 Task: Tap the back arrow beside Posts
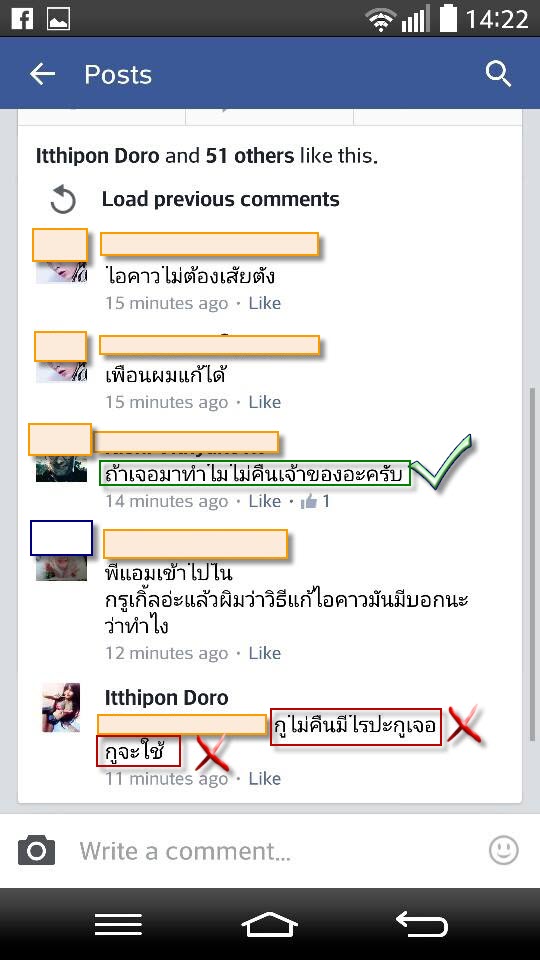(42, 75)
